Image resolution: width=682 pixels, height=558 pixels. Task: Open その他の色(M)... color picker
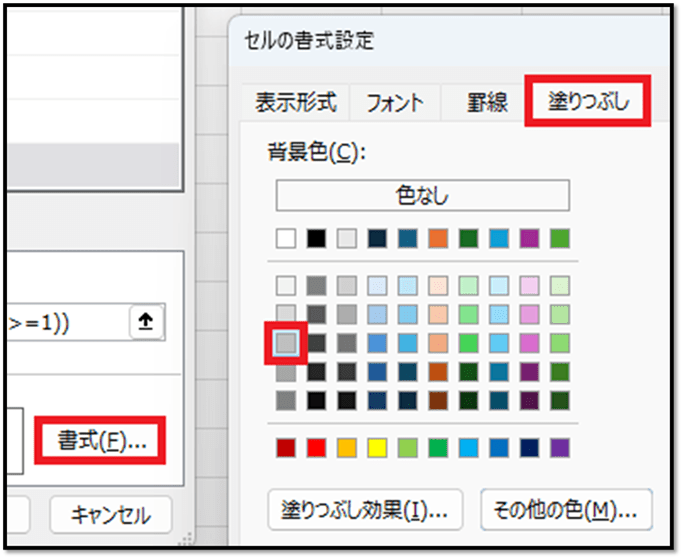click(565, 510)
